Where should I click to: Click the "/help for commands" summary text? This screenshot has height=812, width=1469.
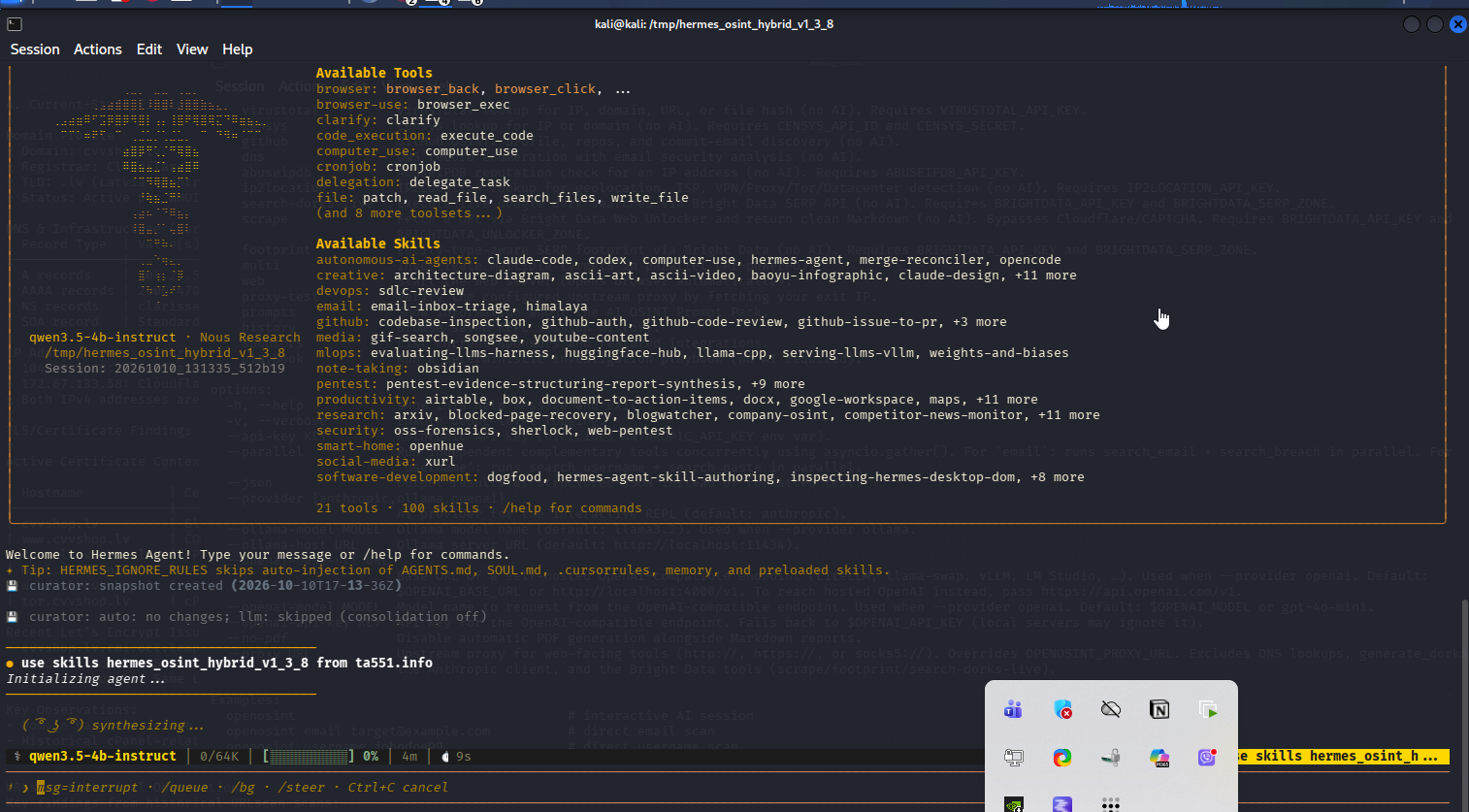[572, 508]
